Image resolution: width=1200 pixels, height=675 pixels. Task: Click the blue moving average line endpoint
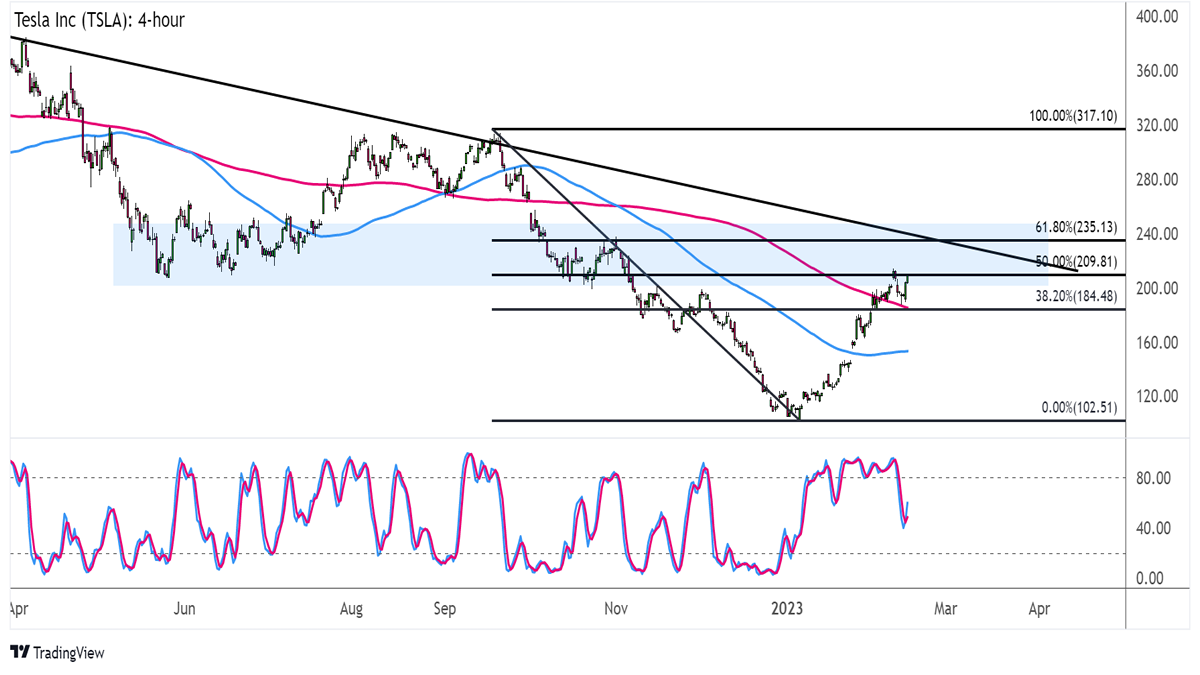pos(906,351)
